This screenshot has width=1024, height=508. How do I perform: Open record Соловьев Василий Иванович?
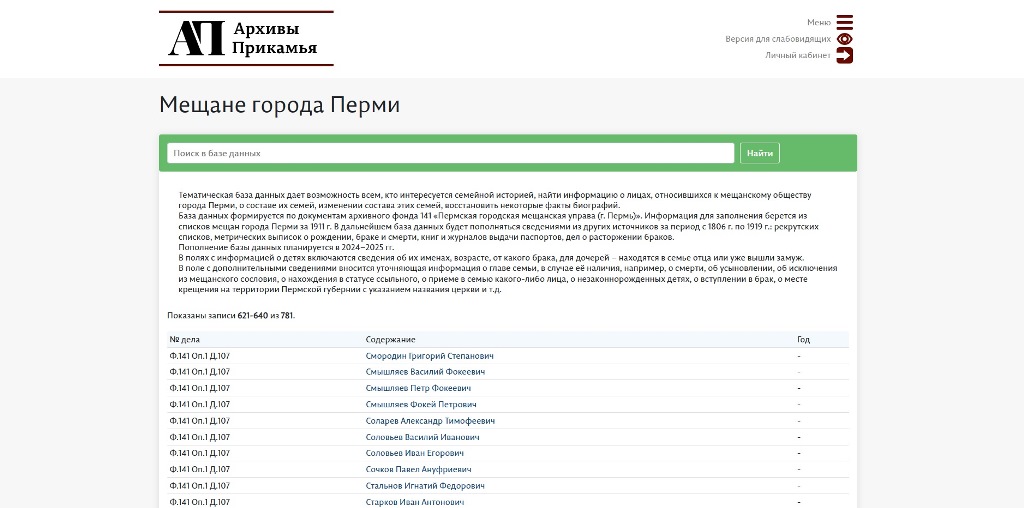point(422,437)
